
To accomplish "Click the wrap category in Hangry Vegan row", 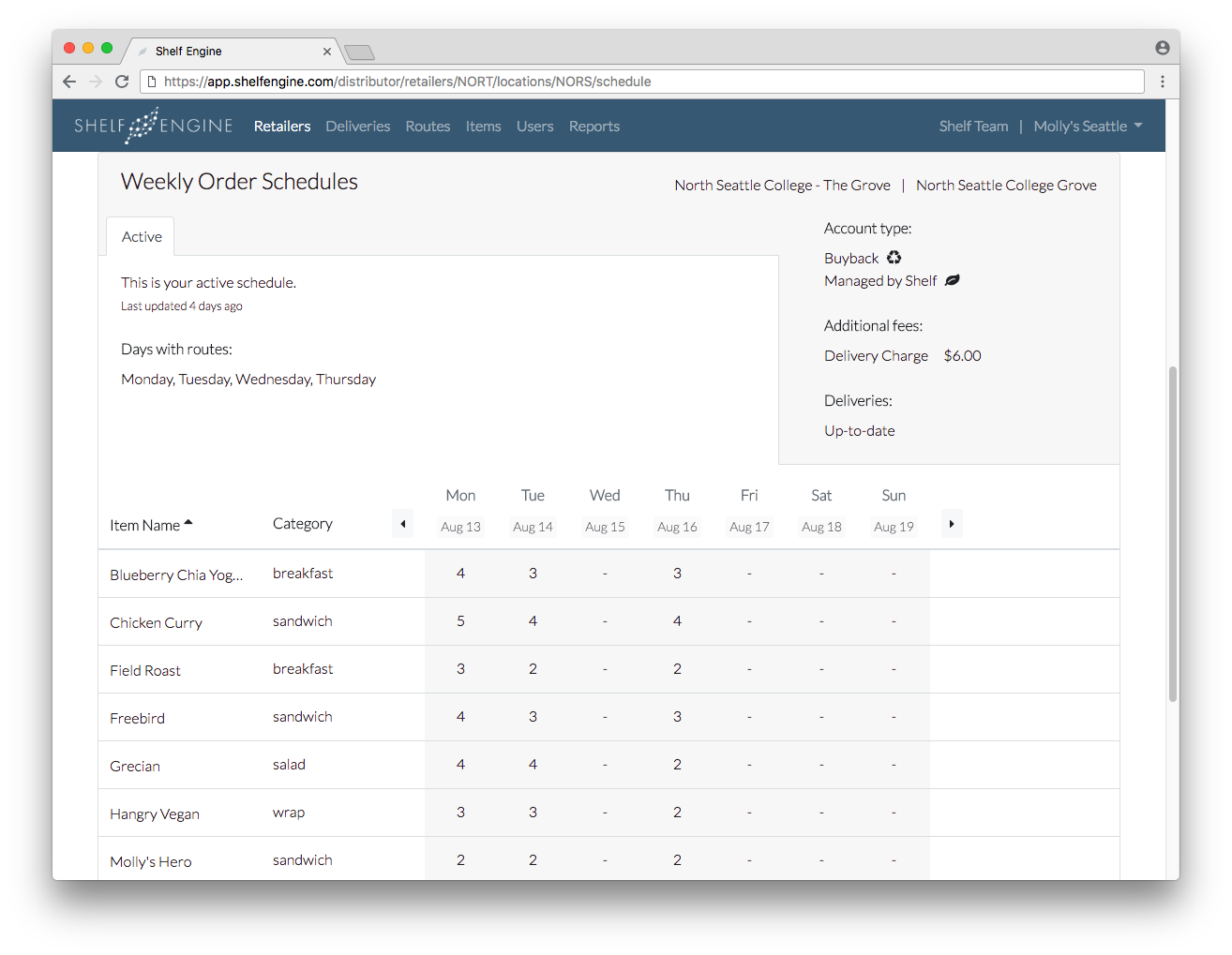I will tap(289, 813).
